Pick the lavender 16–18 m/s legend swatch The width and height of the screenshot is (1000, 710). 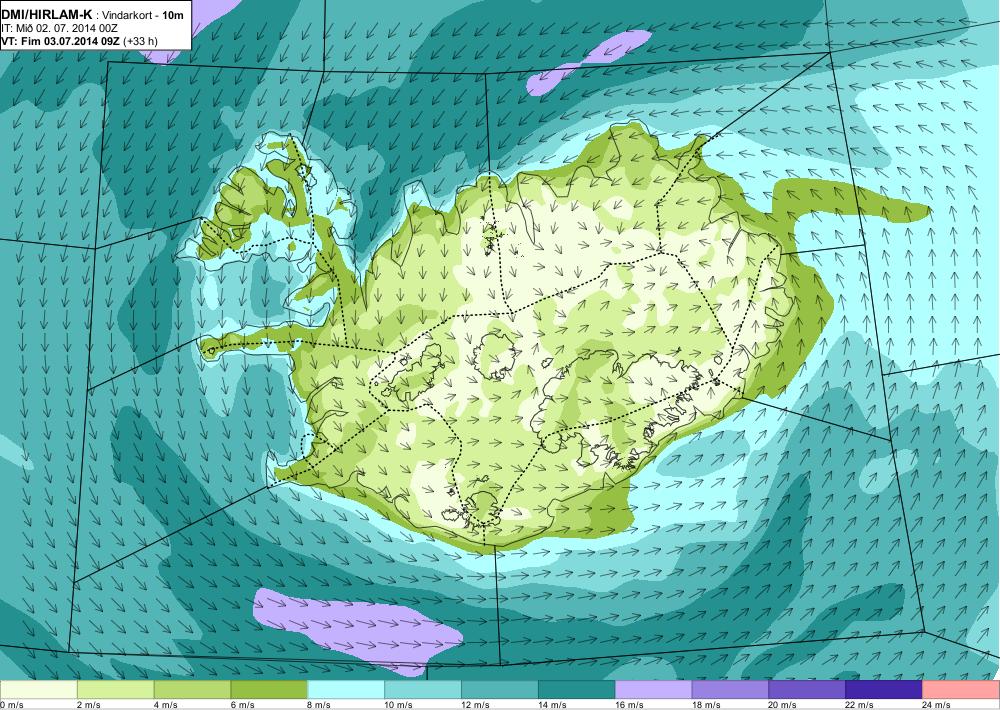[654, 690]
